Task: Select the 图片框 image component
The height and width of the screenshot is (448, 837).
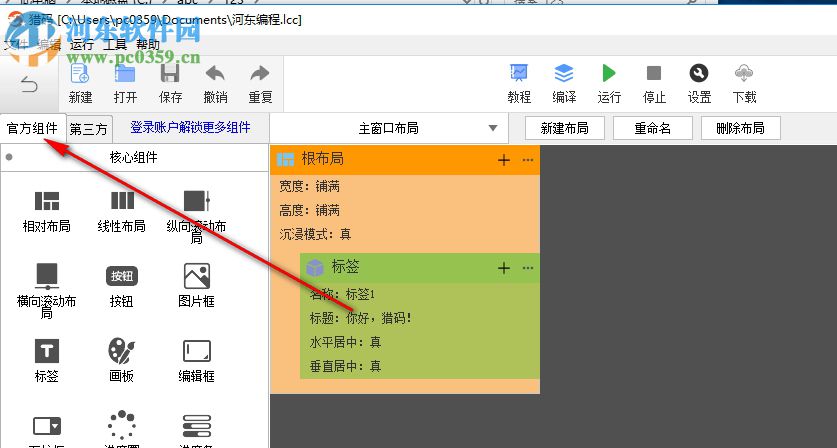Action: [196, 286]
